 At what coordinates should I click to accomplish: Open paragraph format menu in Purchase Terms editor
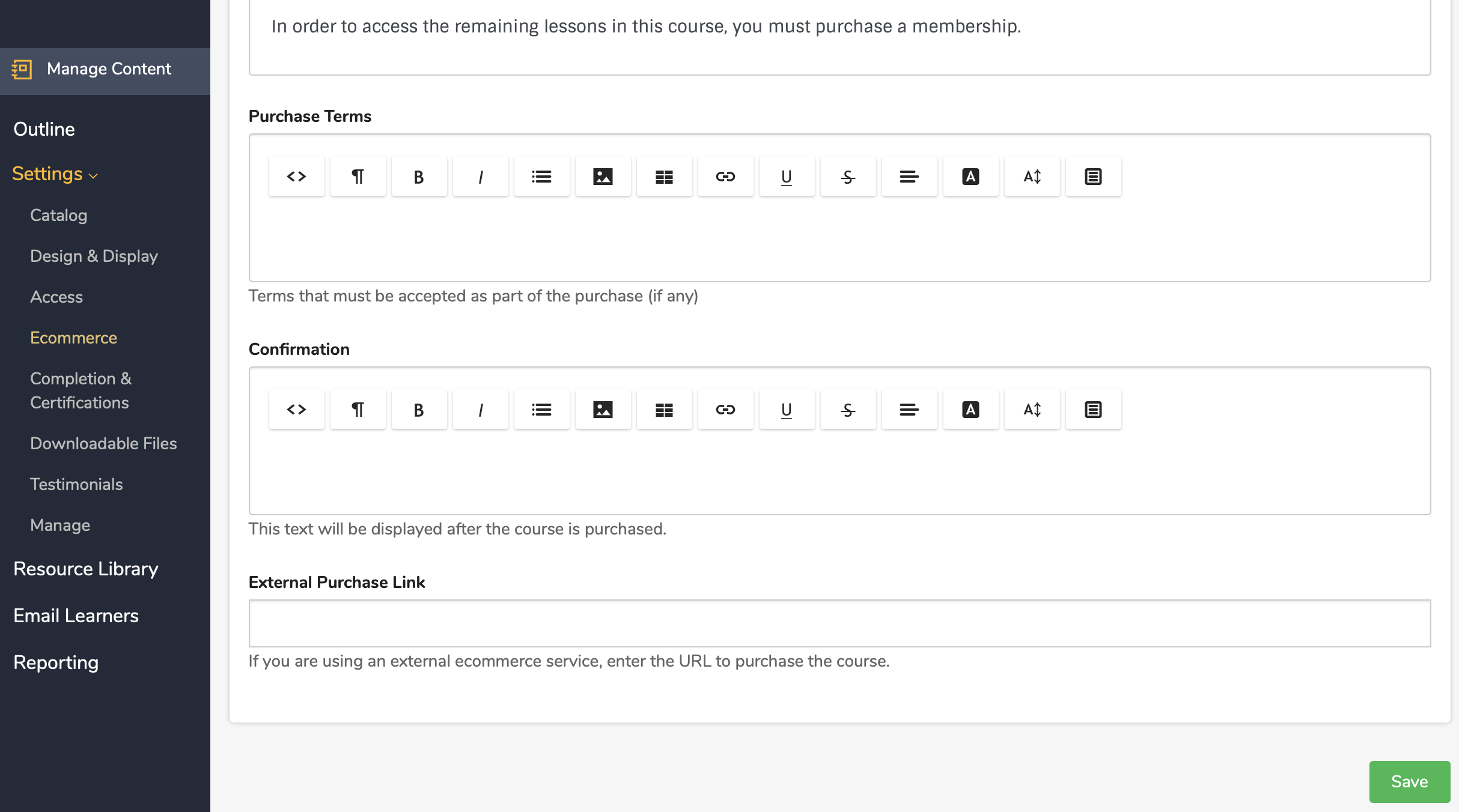pos(358,177)
